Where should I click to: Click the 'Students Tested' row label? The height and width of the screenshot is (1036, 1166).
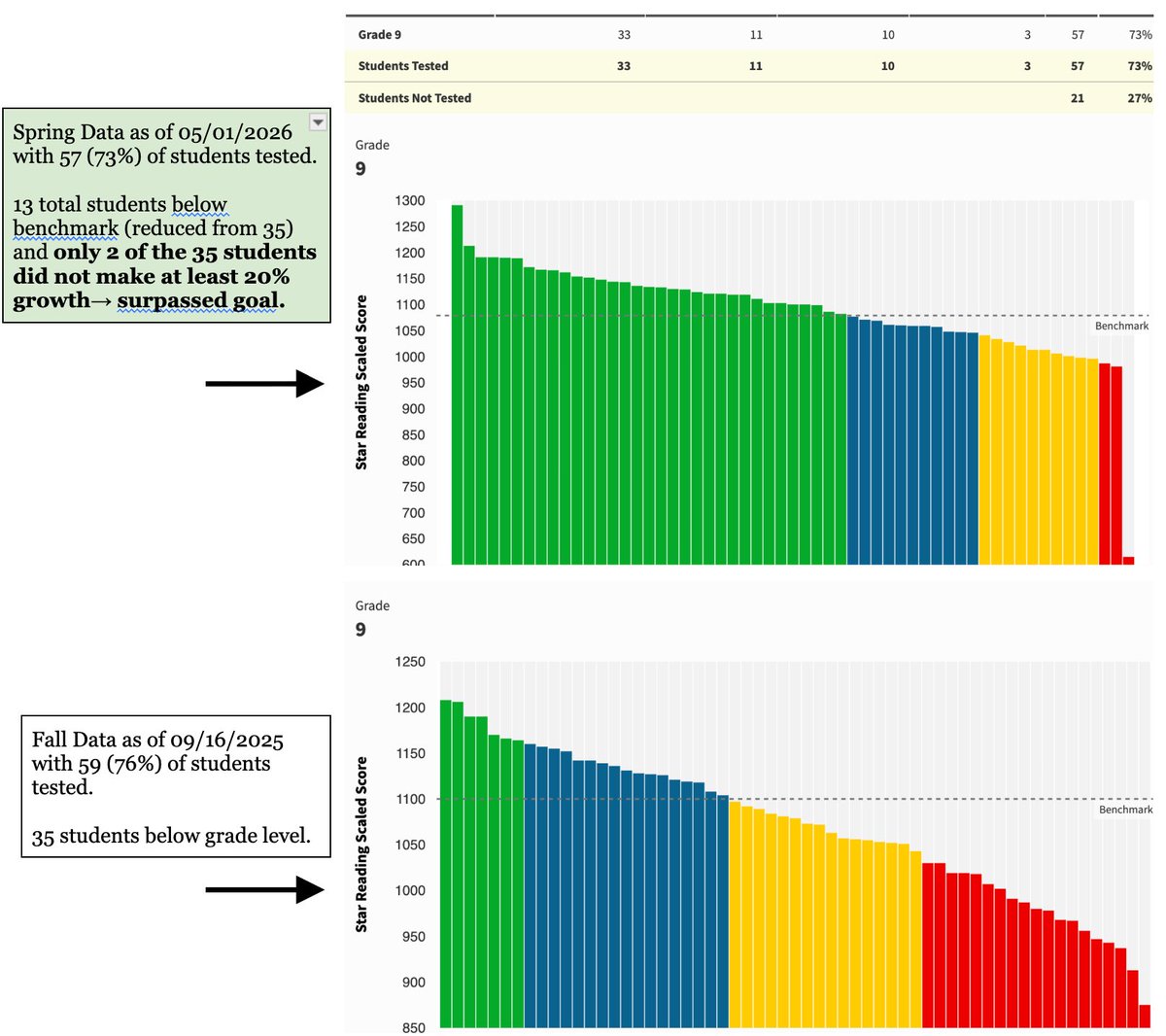403,66
